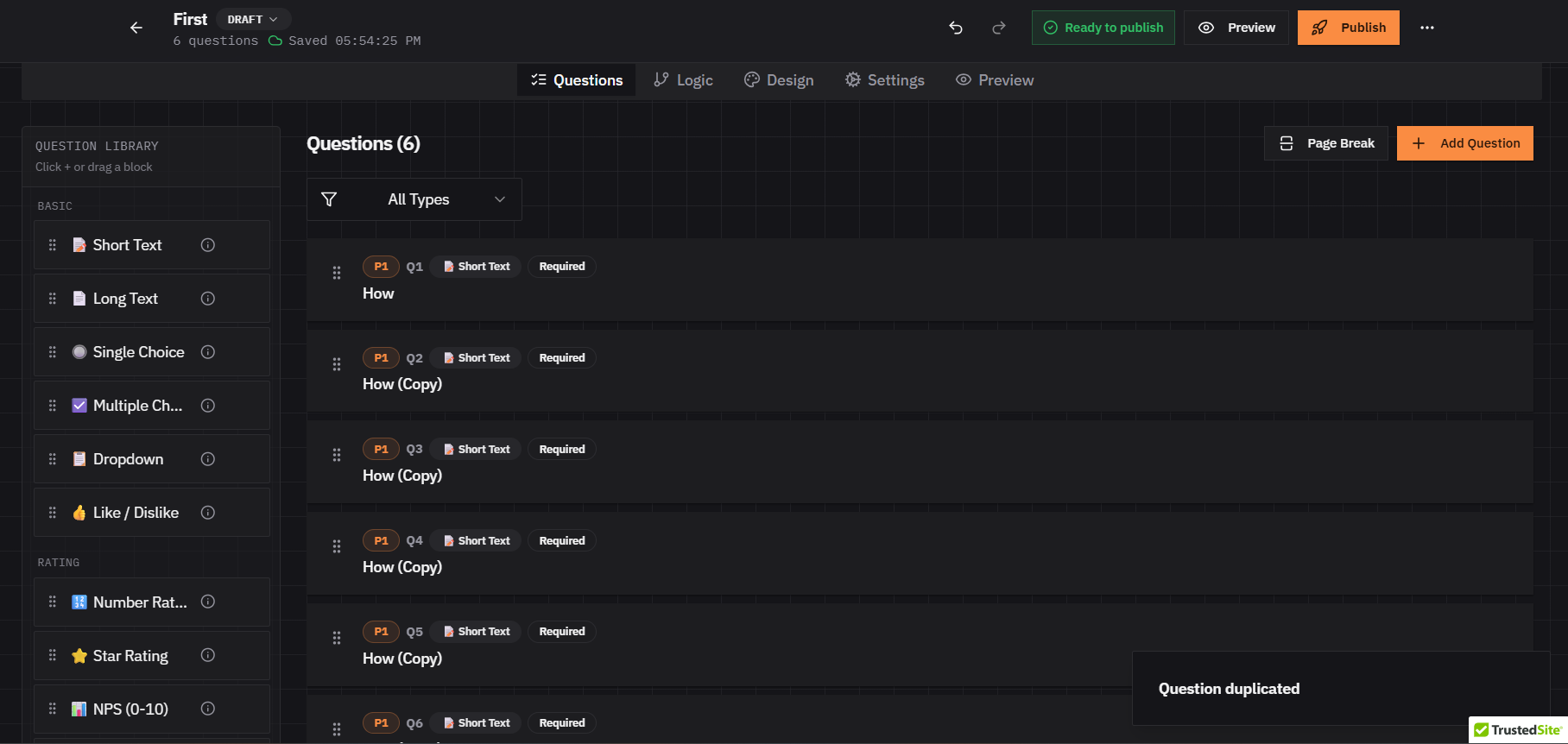Click the Question duplicated notification
Viewport: 1568px width, 744px height.
[1341, 689]
